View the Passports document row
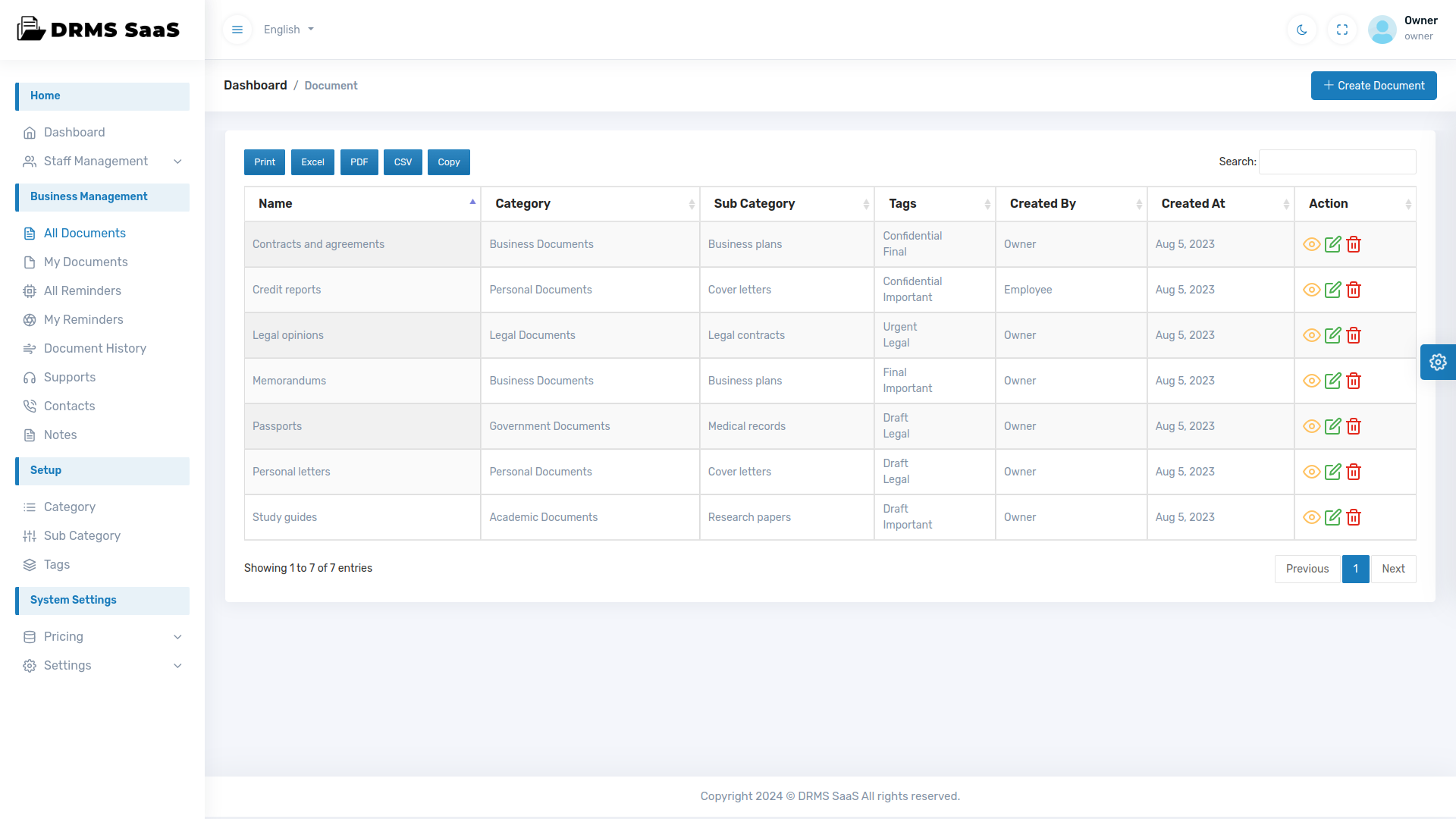 pyautogui.click(x=1312, y=426)
